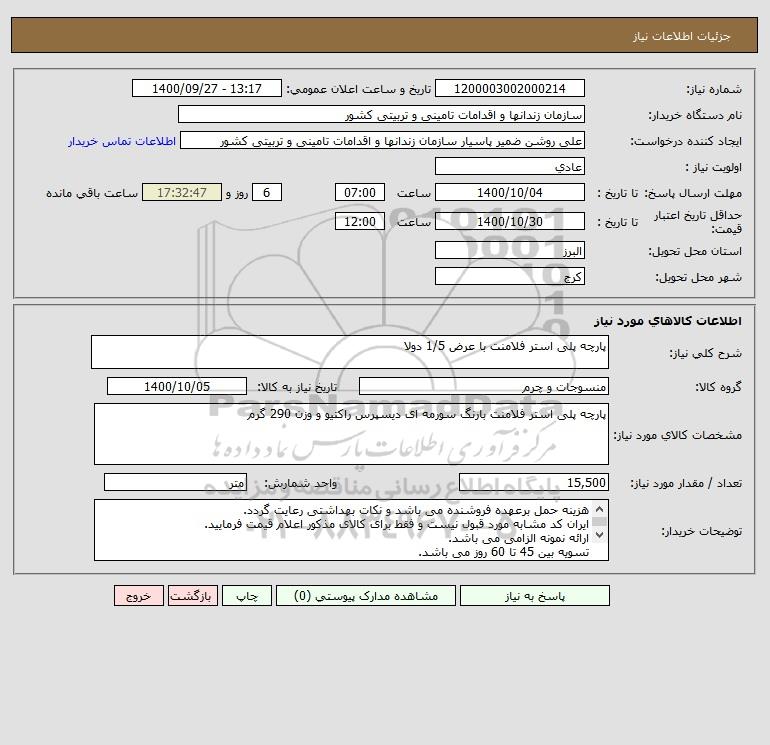
Task: Click the ایجاد کننده درخواست label
Action: [686, 141]
